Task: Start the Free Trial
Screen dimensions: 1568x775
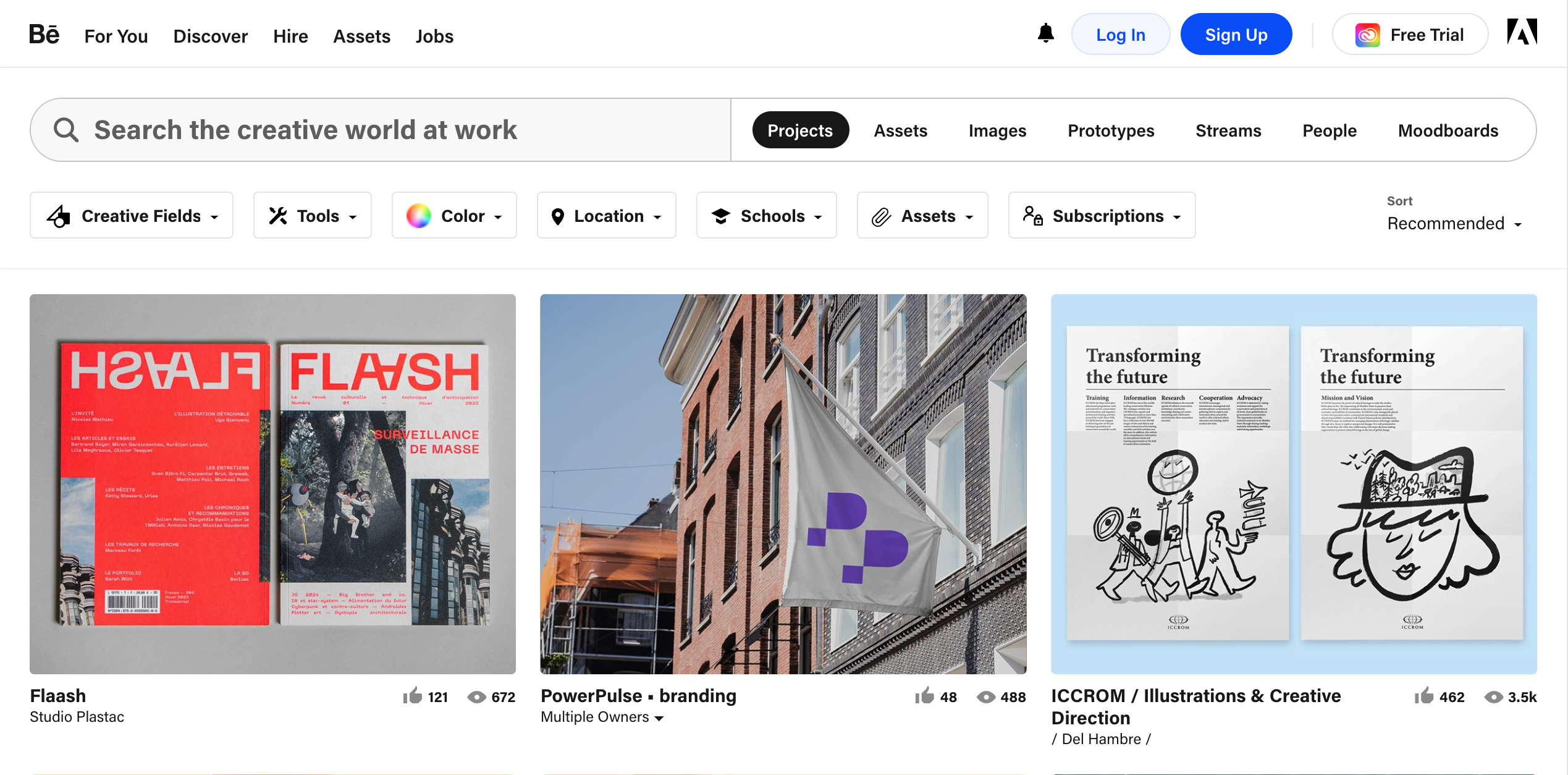Action: [x=1410, y=35]
